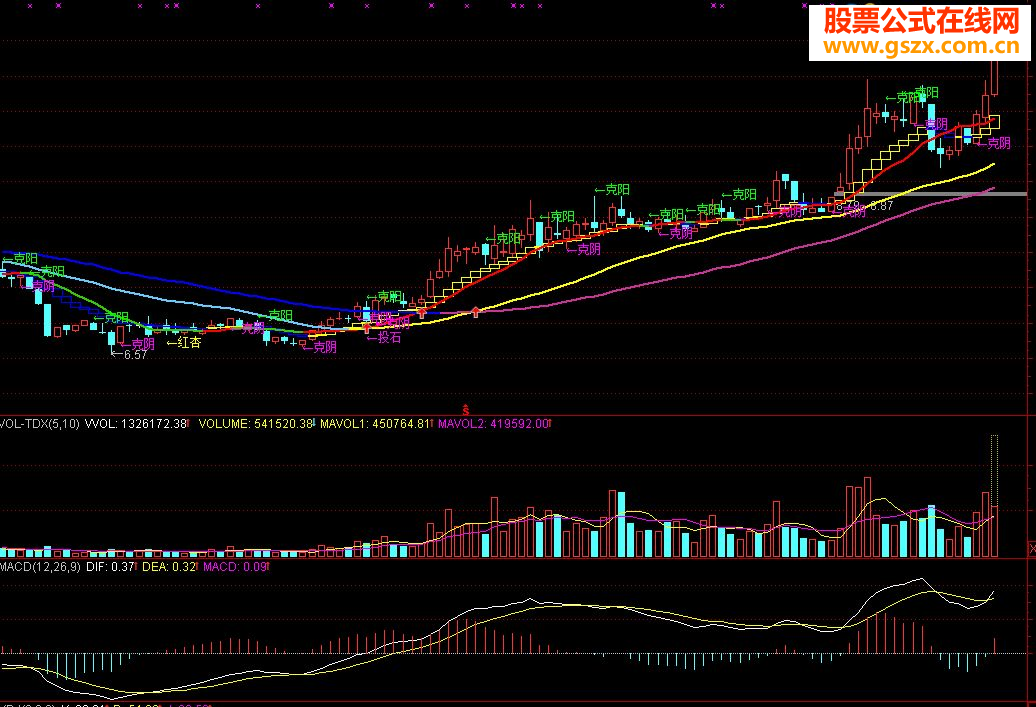The image size is (1036, 707).
Task: Click the magenta 投石 signal label
Action: (384, 338)
